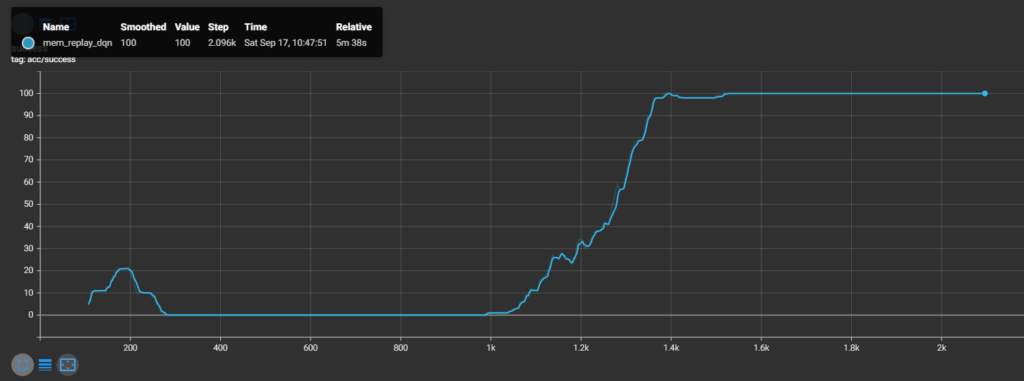Click the 2.096k step value in tooltip

[221, 42]
